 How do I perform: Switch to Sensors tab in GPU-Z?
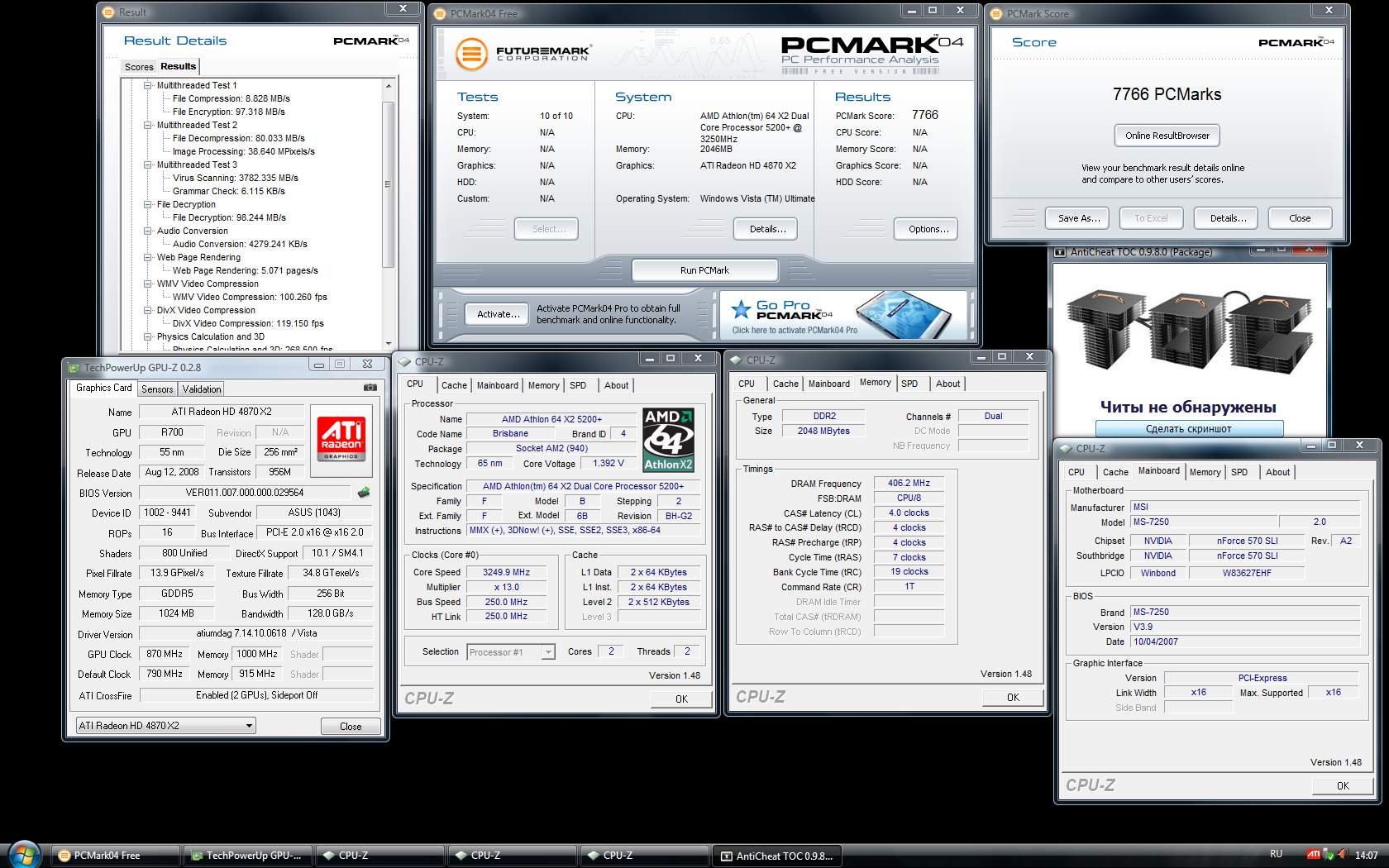point(157,389)
